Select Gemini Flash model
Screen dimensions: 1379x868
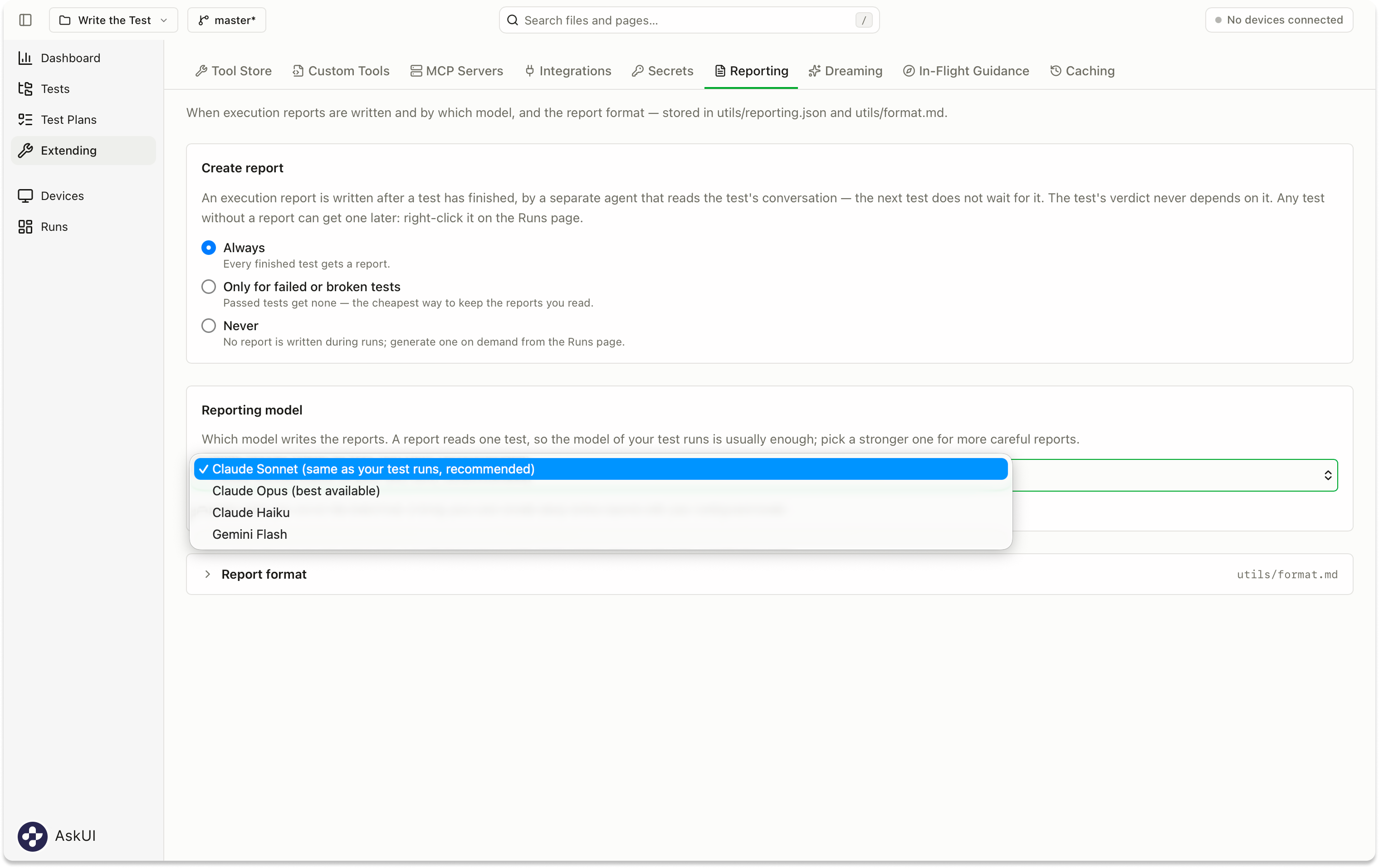click(600, 534)
